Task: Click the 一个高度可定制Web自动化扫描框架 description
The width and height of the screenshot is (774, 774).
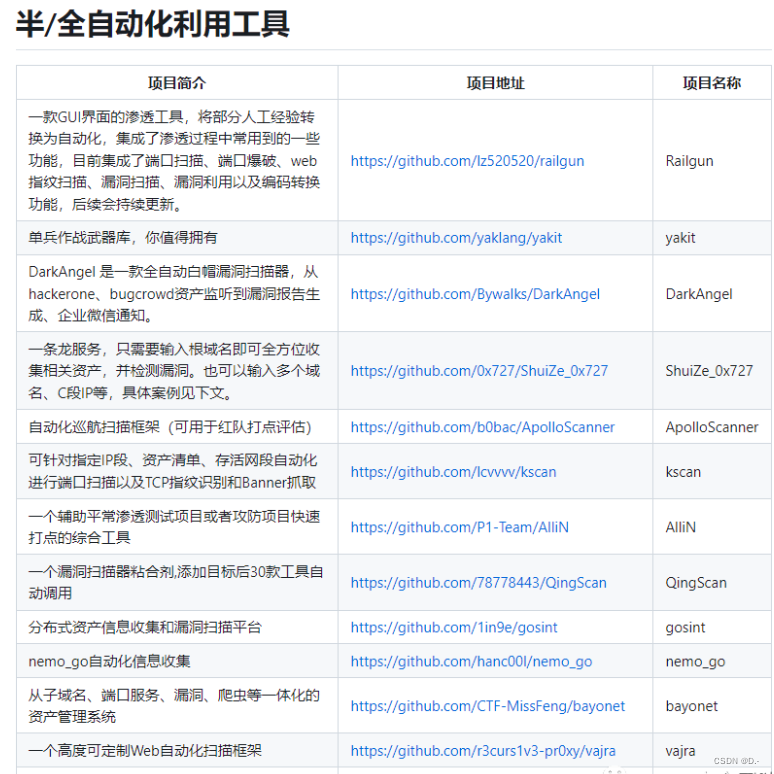Action: tap(145, 751)
